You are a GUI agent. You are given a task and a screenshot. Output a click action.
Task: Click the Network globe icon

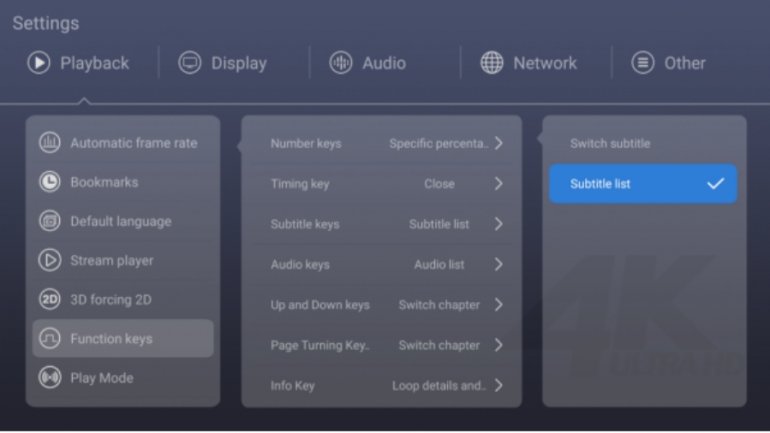click(x=492, y=63)
